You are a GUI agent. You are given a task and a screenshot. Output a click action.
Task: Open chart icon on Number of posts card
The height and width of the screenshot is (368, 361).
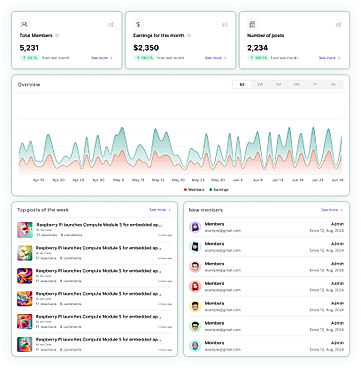[338, 25]
